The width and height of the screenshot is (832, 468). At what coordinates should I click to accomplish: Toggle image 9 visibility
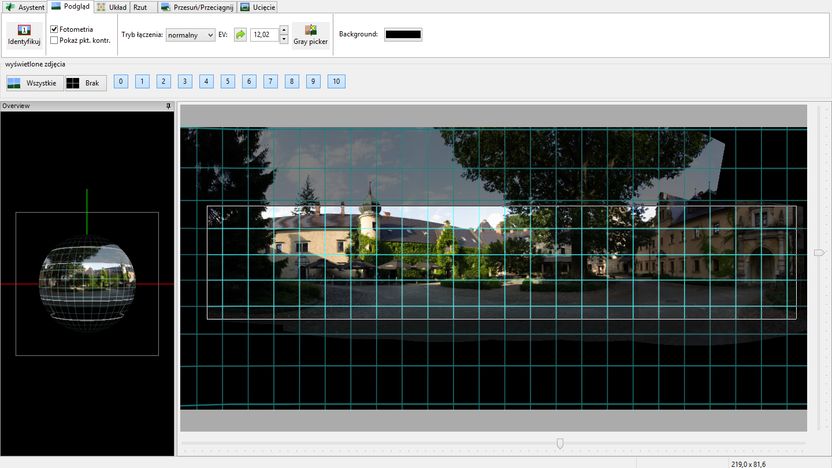313,81
